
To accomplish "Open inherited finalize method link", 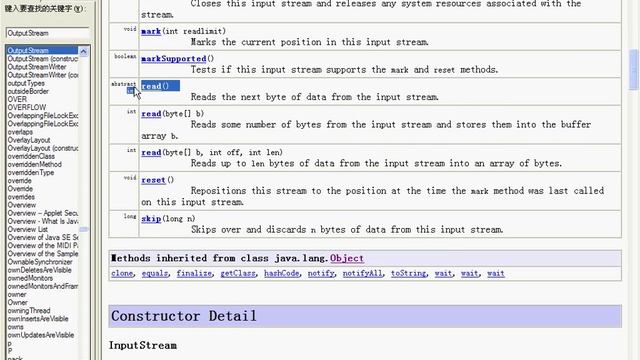I will [194, 273].
